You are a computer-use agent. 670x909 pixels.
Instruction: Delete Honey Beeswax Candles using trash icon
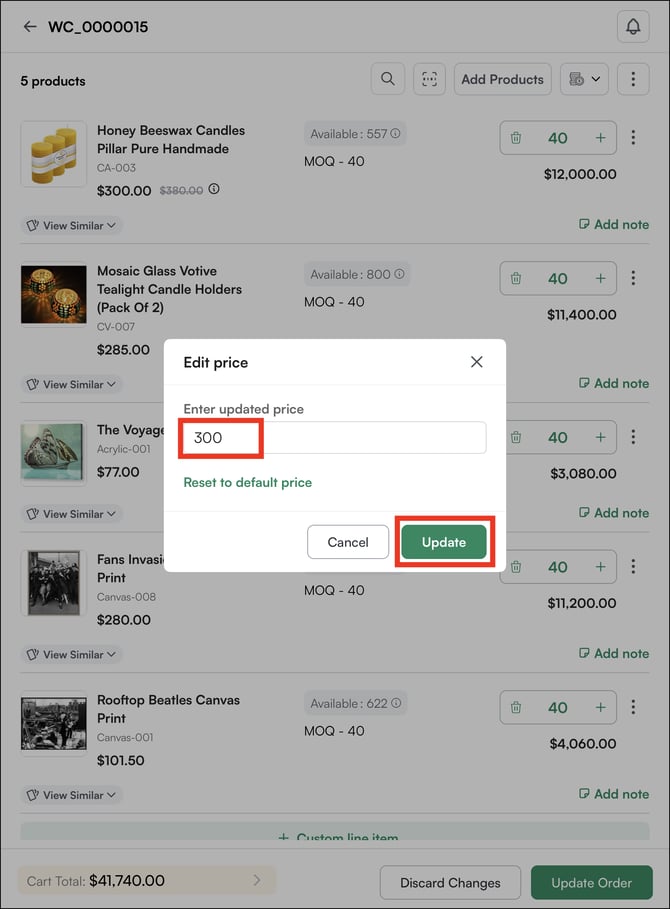coord(516,137)
